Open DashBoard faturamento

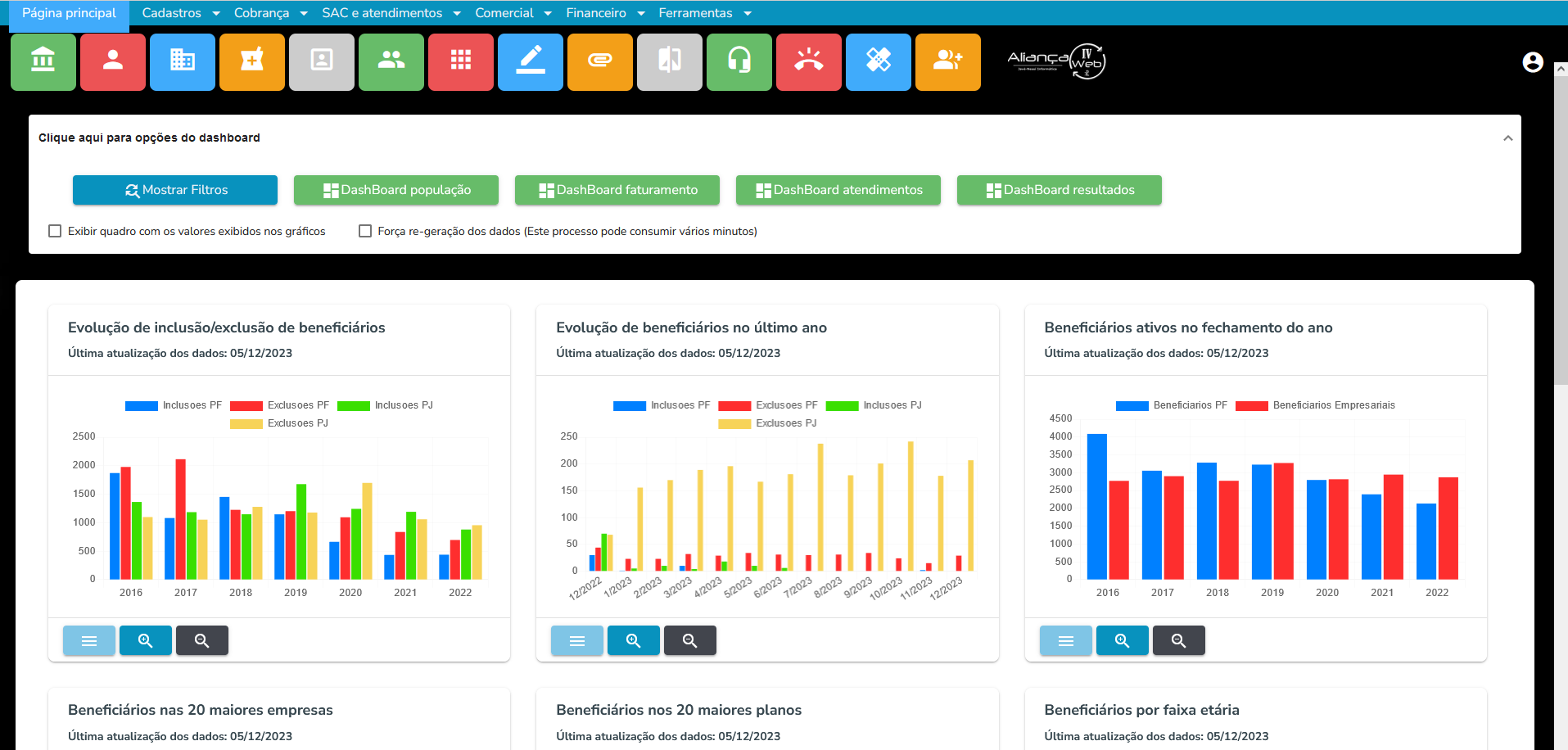[617, 190]
